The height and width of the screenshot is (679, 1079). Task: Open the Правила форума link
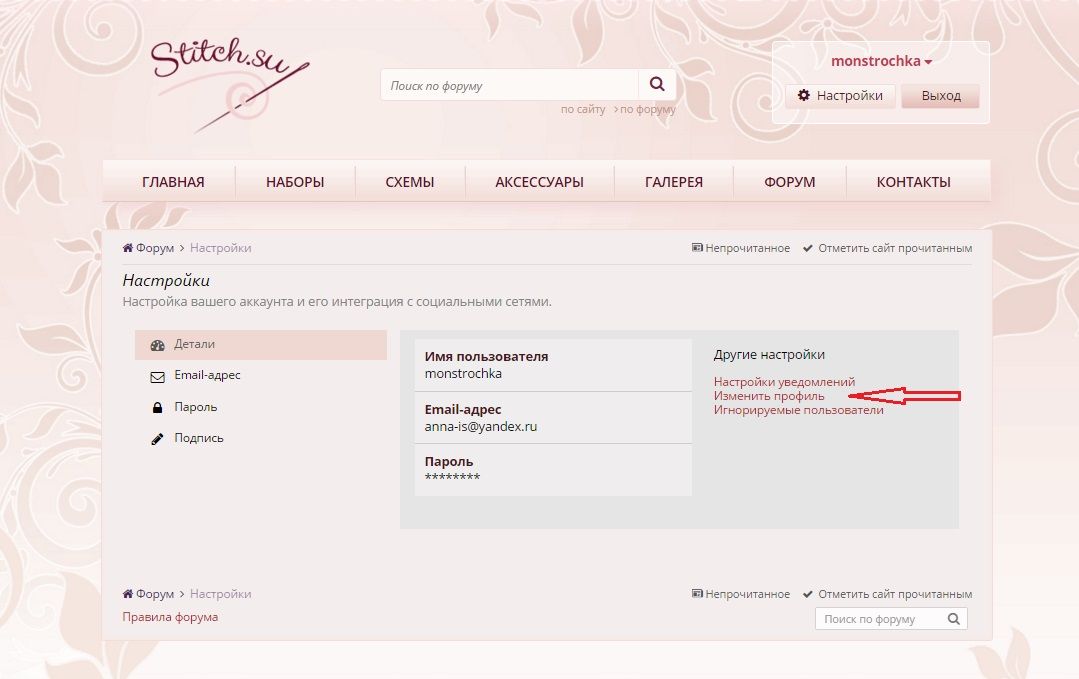pos(170,617)
